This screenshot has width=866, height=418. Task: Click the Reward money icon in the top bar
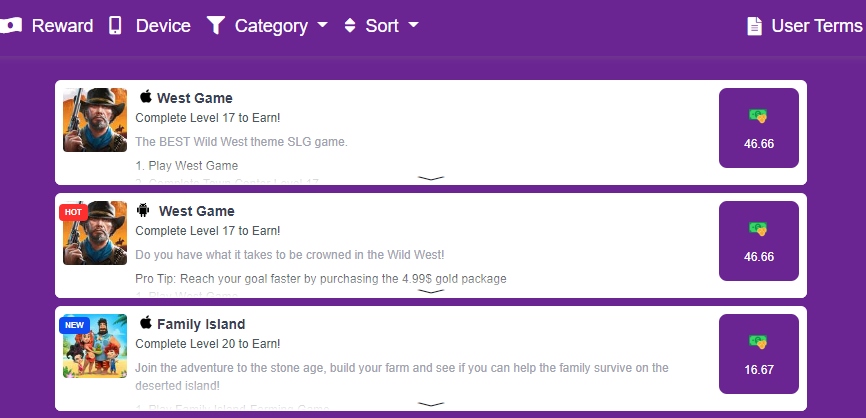tap(10, 25)
